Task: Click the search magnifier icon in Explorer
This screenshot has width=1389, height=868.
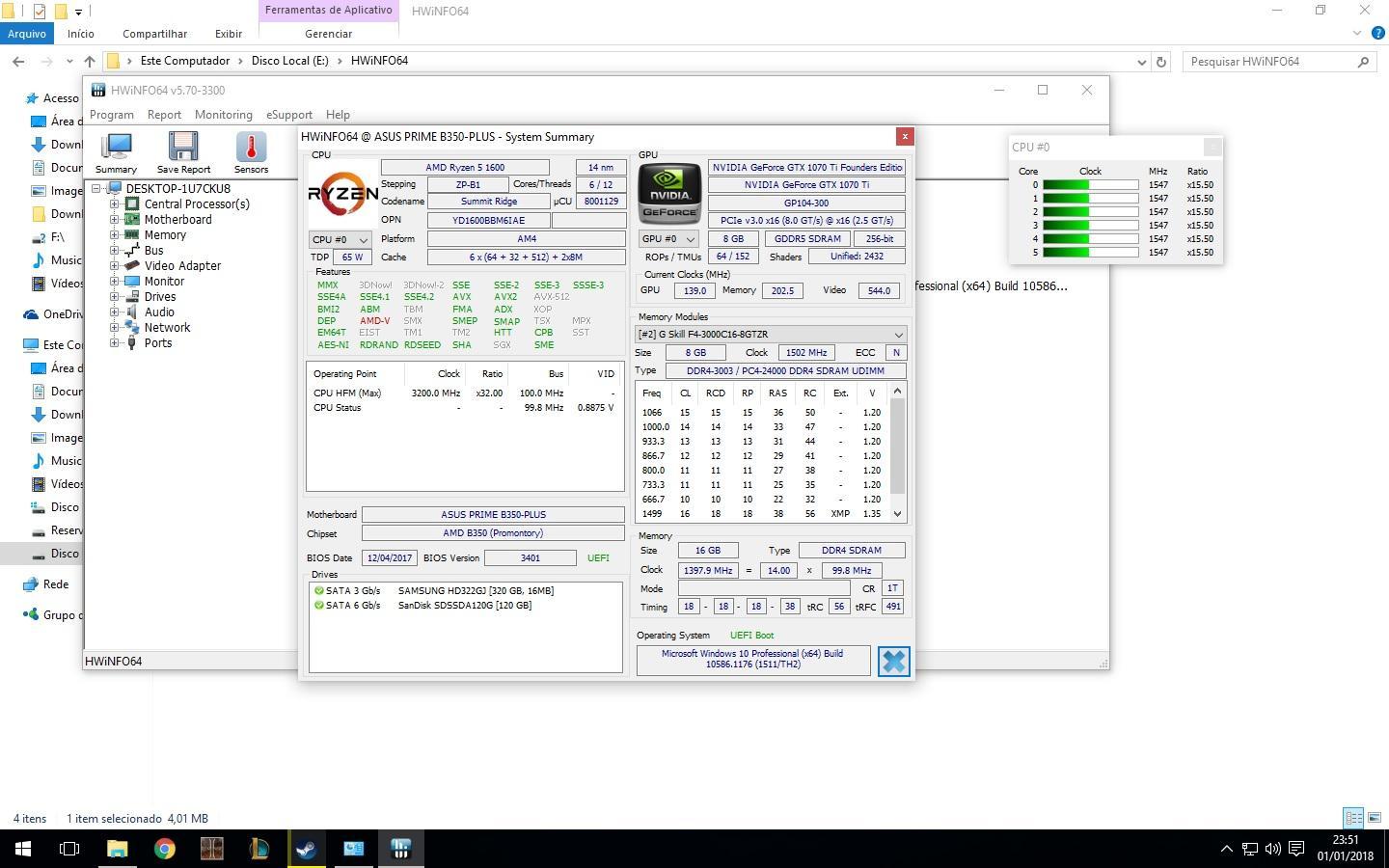Action: click(1363, 62)
